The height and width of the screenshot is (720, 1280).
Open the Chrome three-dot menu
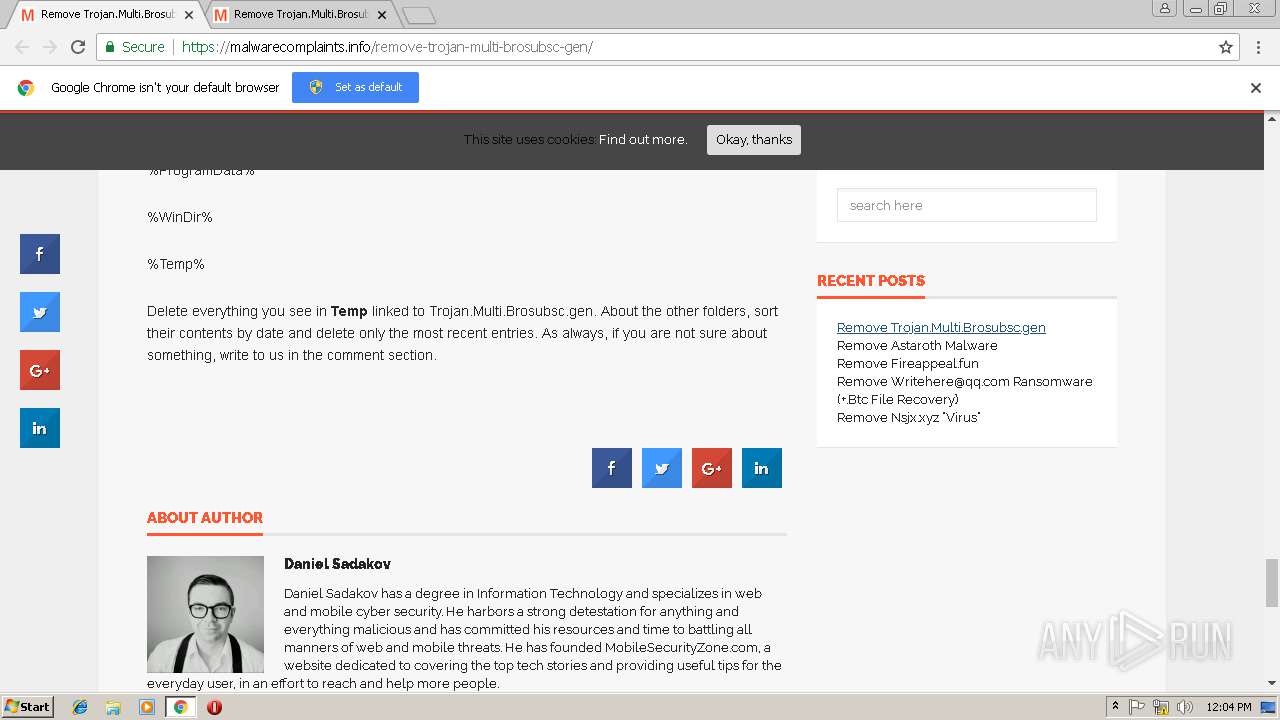click(x=1256, y=47)
